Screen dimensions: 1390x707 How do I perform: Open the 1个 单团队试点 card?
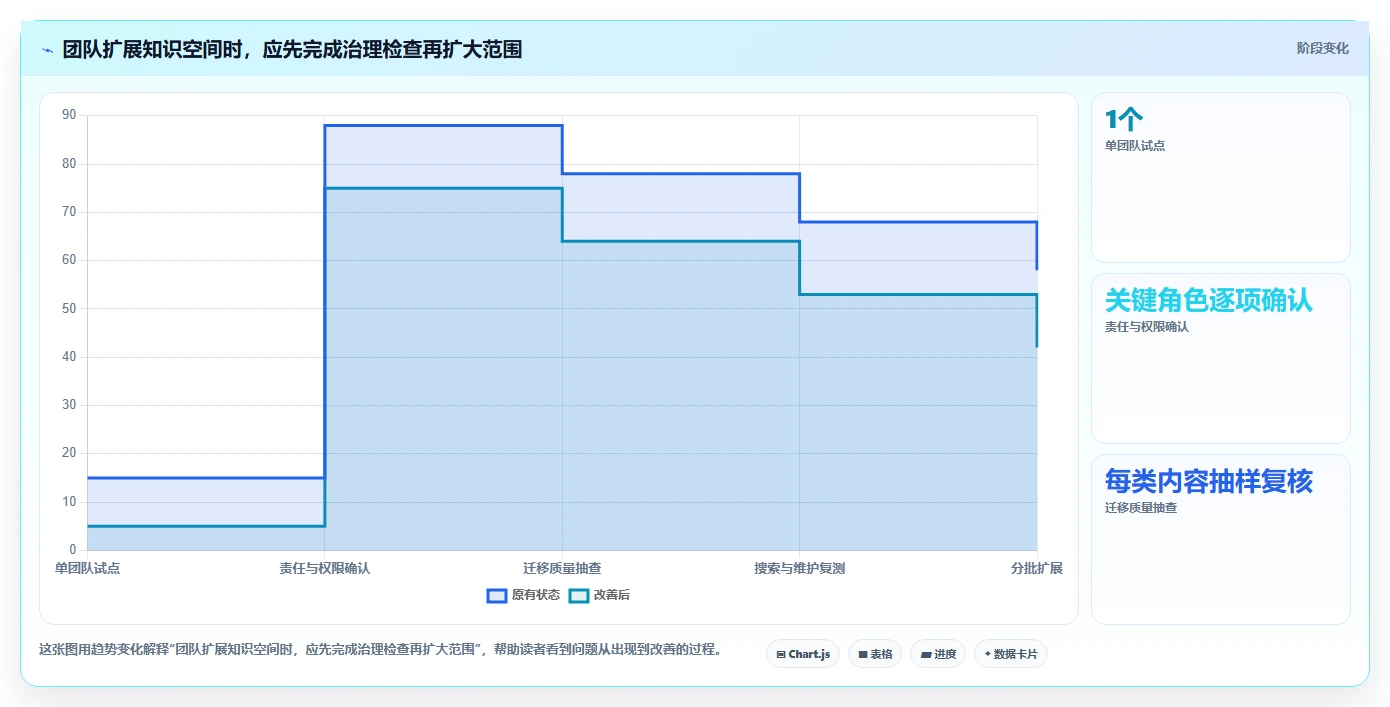[1221, 178]
